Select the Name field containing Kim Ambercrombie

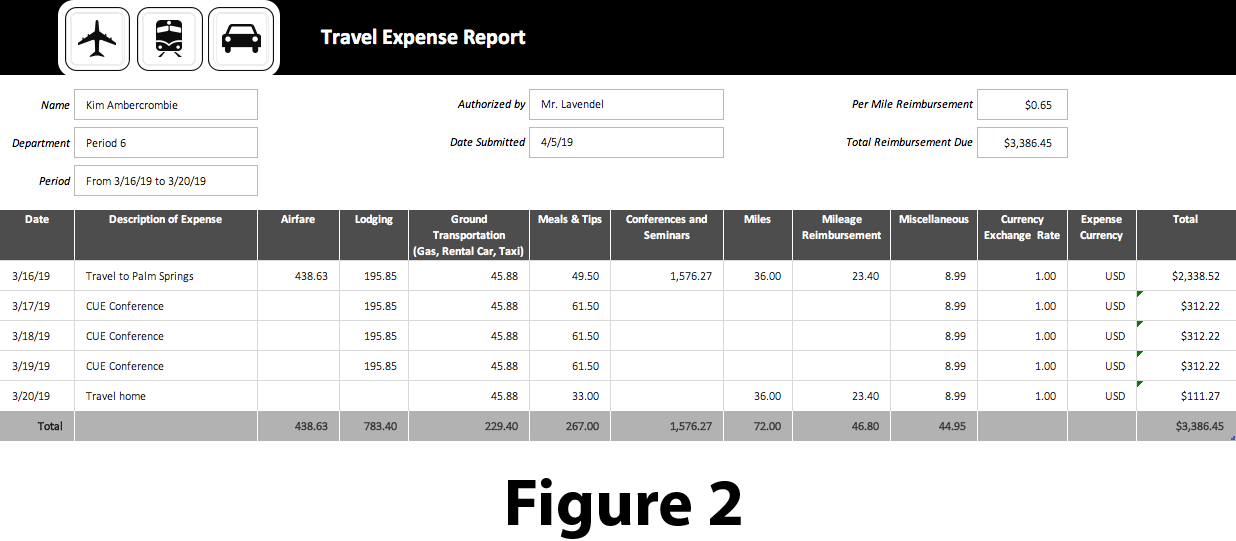click(166, 105)
